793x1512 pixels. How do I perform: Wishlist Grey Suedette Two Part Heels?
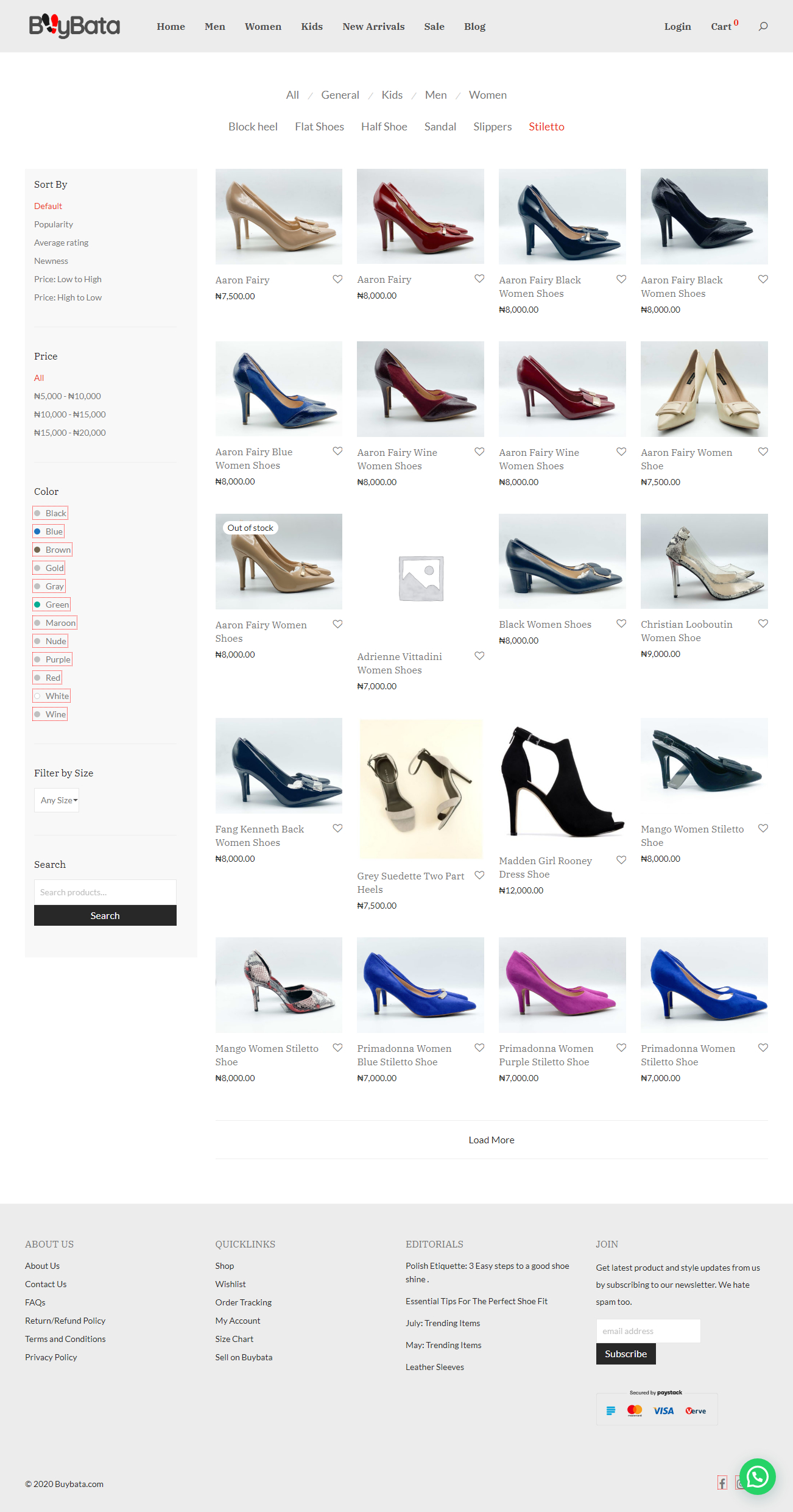[x=479, y=875]
